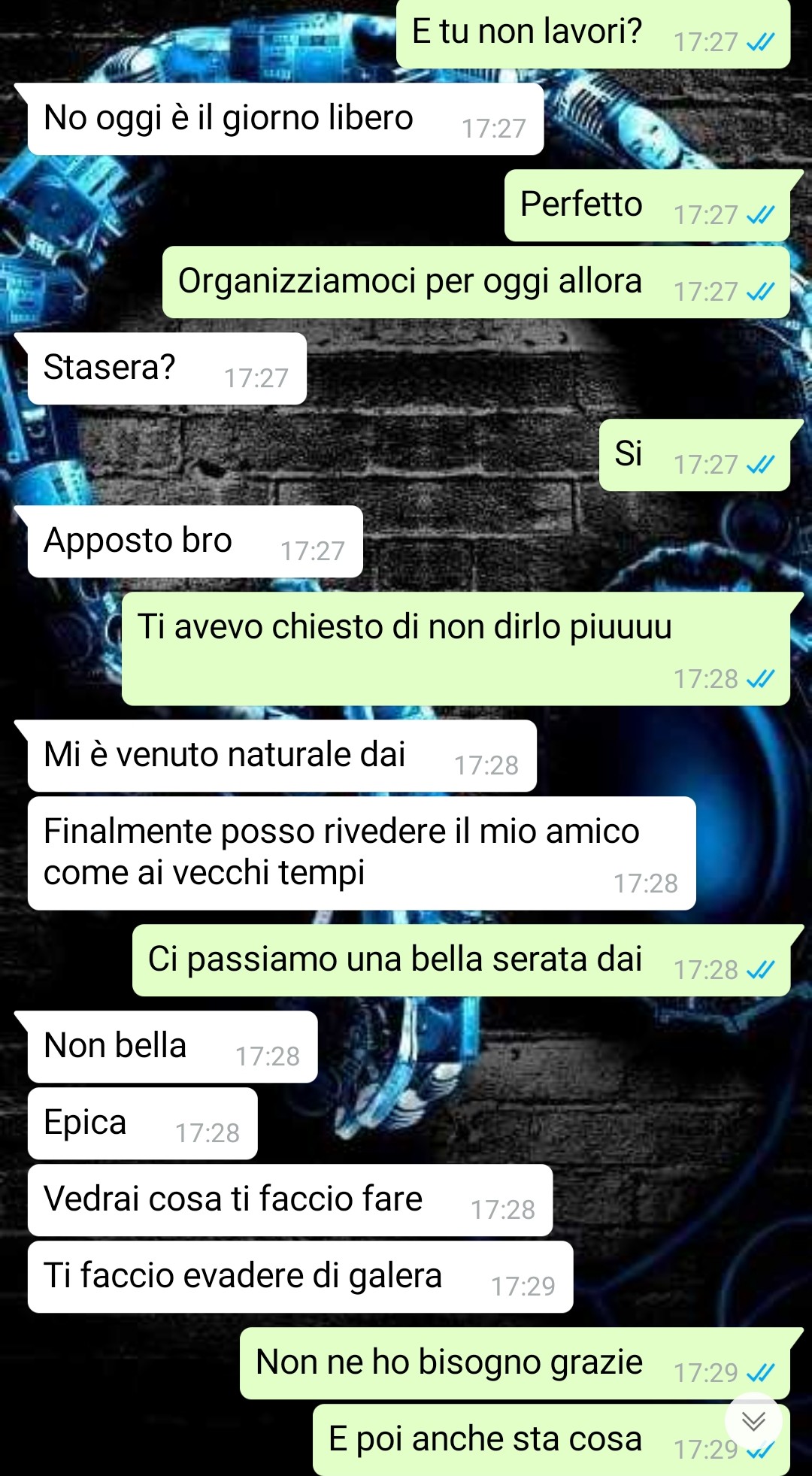Screen dimensions: 812x1476
Task: Click the 17:29 timestamp on 'Ti faccio evadere di galera'
Action: 523,1287
